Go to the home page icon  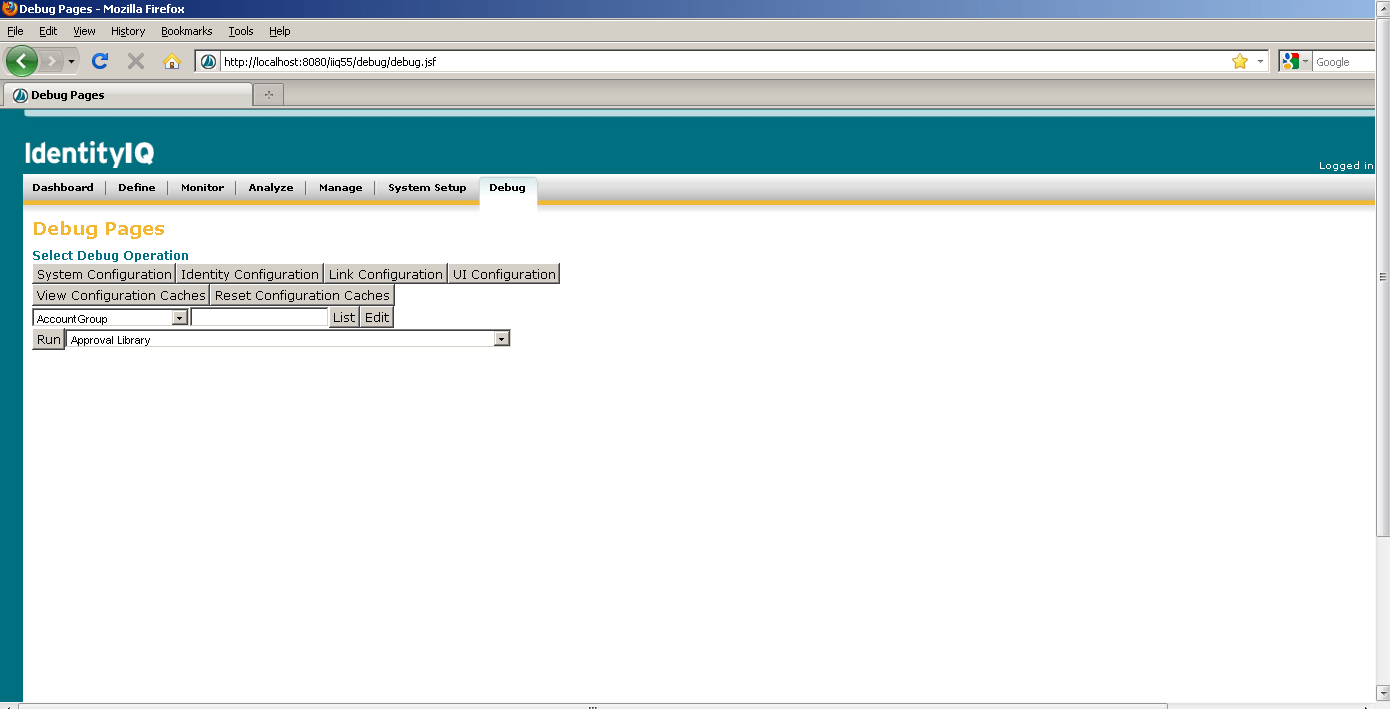pyautogui.click(x=171, y=61)
